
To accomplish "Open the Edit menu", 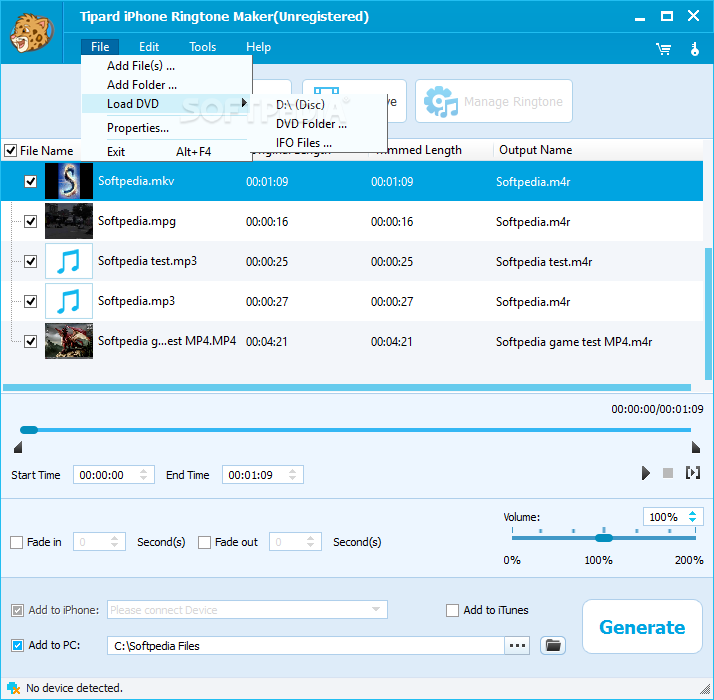I will (149, 47).
